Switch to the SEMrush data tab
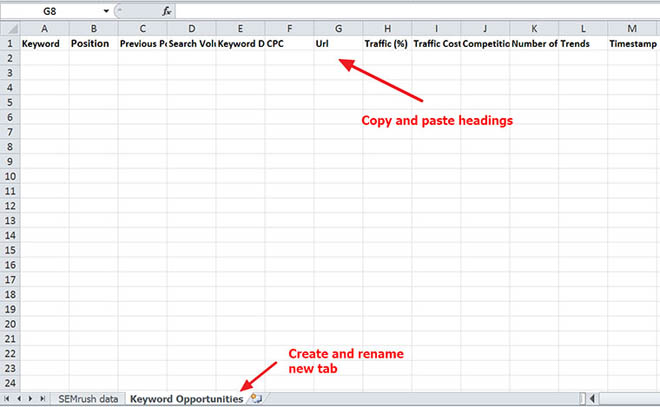This screenshot has width=660, height=407. pyautogui.click(x=87, y=398)
